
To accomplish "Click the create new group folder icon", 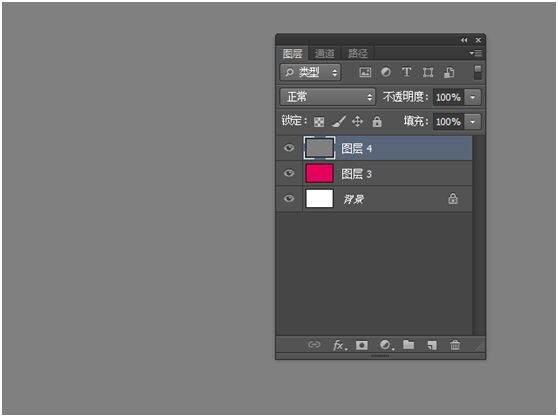I will pos(408,344).
